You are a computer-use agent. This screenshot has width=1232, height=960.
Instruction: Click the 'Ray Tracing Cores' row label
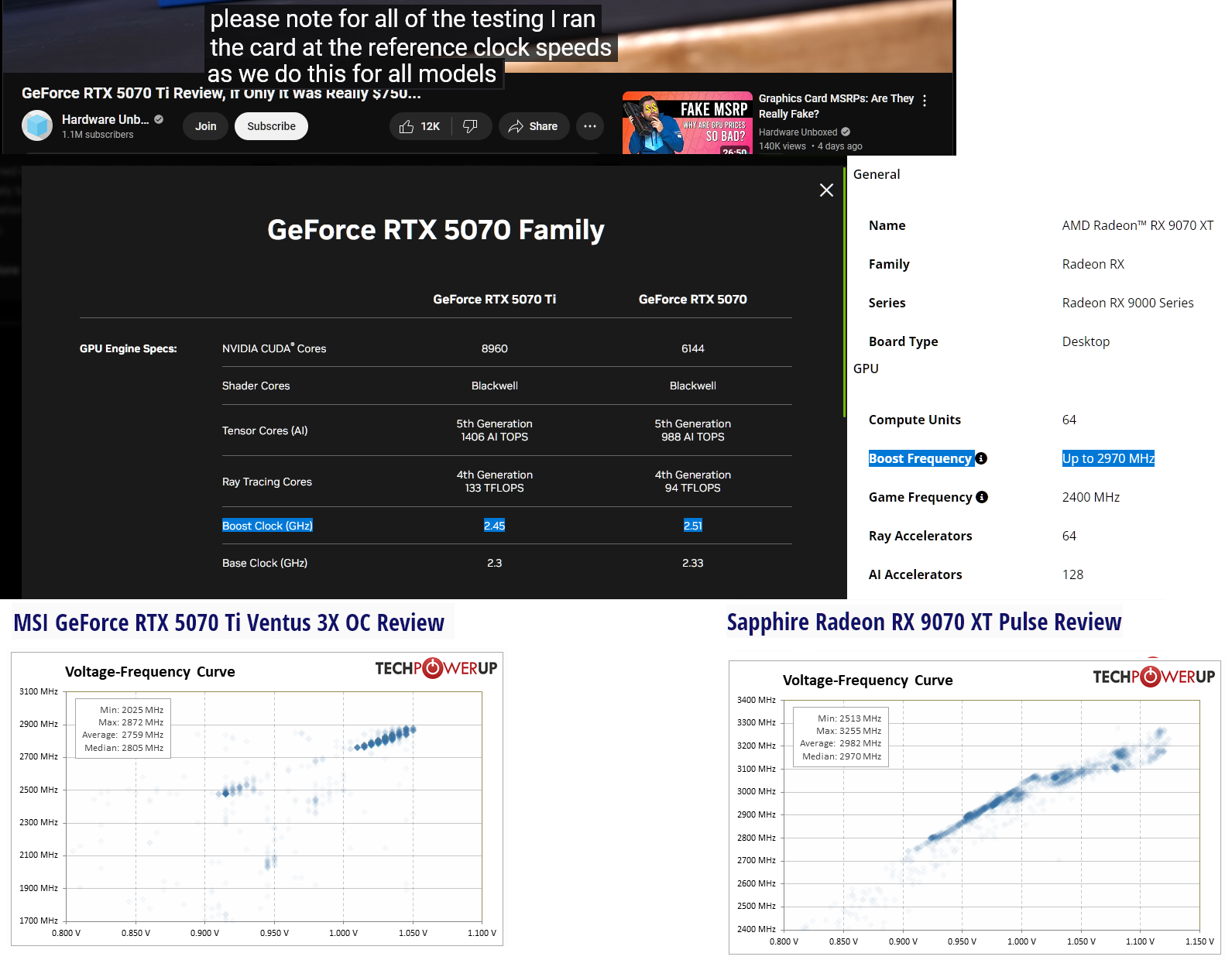coord(267,482)
